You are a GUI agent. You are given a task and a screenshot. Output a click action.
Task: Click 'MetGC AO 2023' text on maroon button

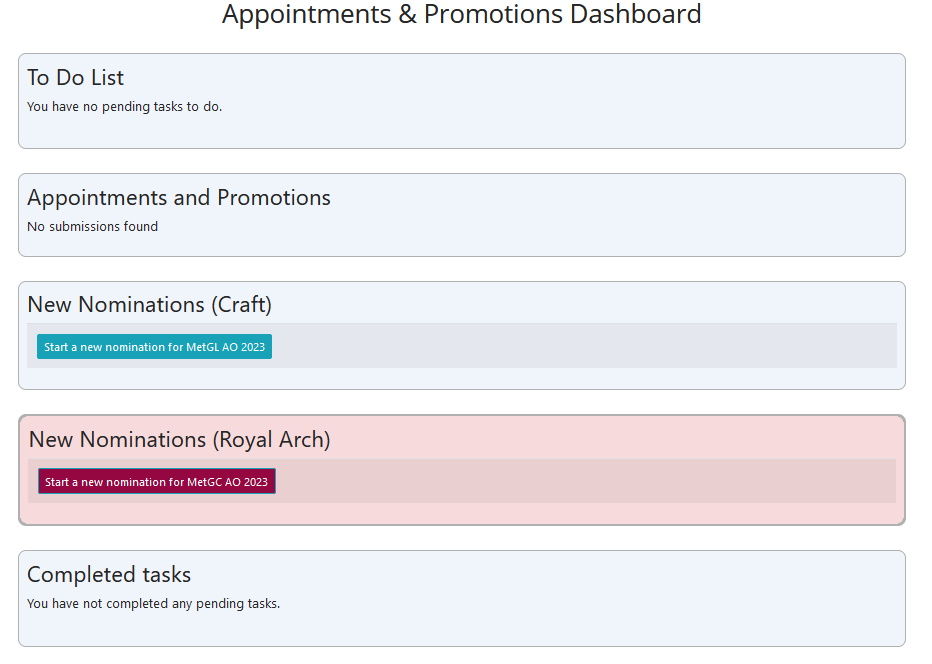(x=227, y=482)
